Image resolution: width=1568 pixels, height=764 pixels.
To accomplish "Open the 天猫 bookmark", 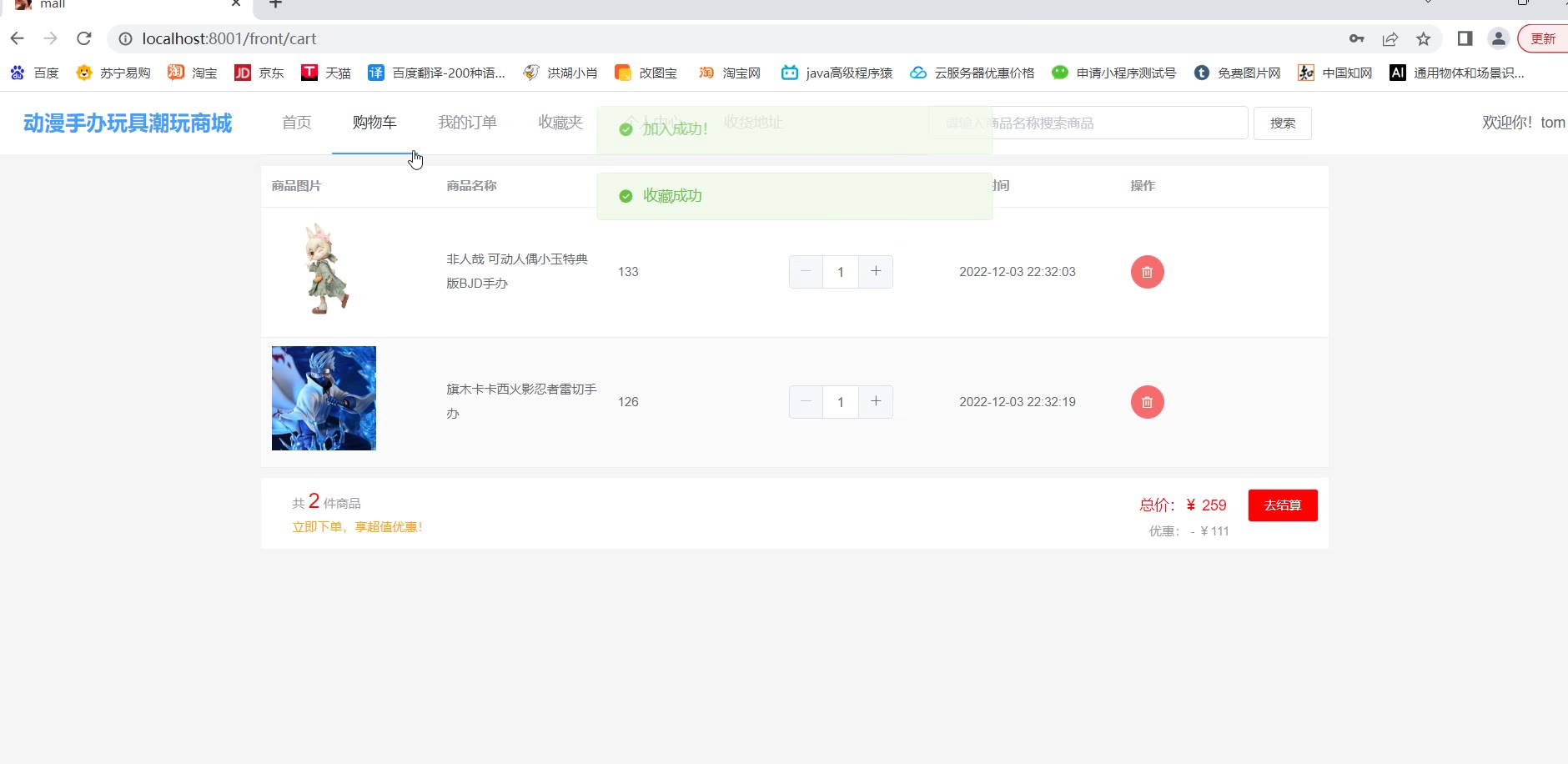I will click(325, 73).
